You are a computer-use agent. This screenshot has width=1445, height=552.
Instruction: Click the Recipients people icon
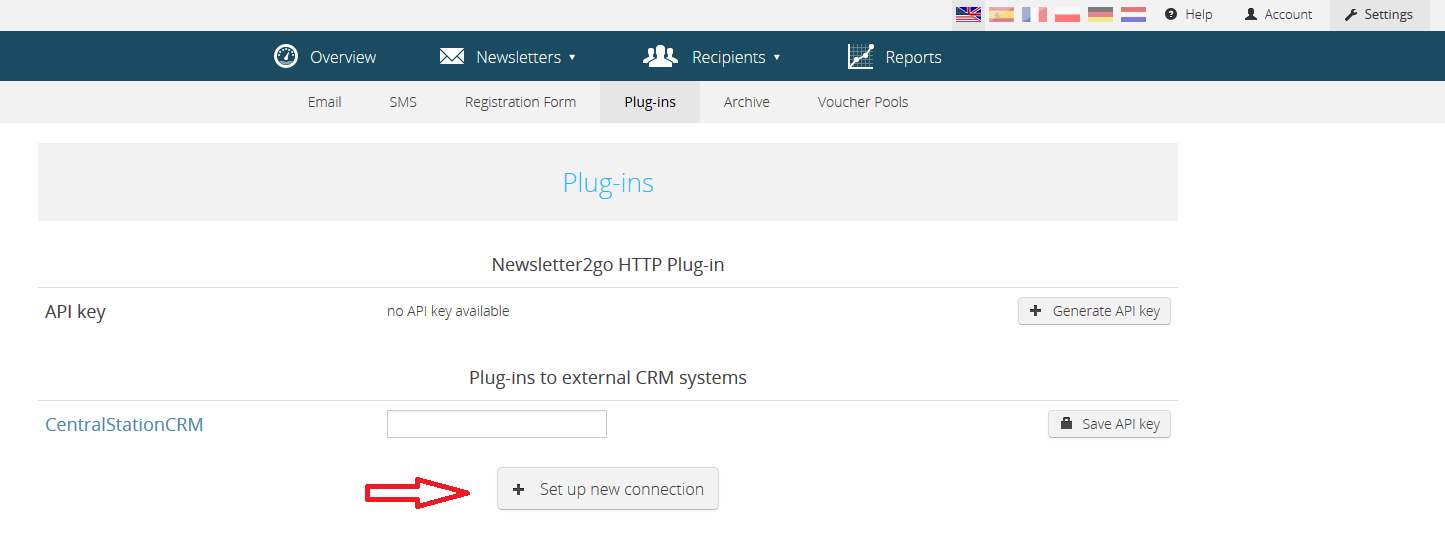660,57
